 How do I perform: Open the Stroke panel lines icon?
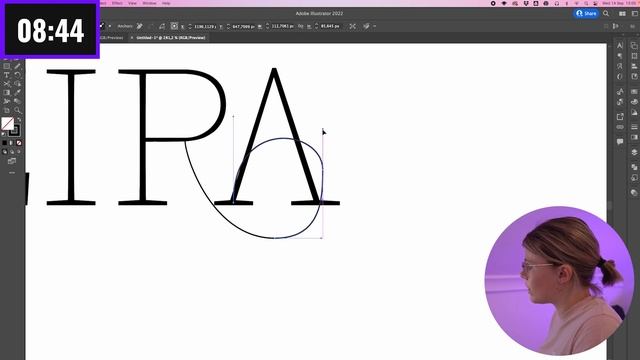coord(634,127)
